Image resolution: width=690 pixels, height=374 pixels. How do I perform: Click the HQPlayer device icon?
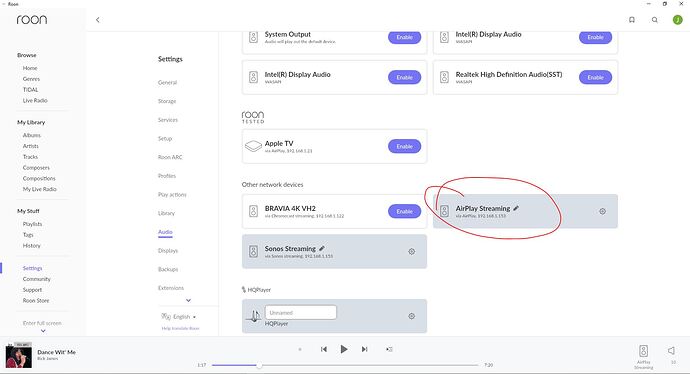tap(254, 315)
